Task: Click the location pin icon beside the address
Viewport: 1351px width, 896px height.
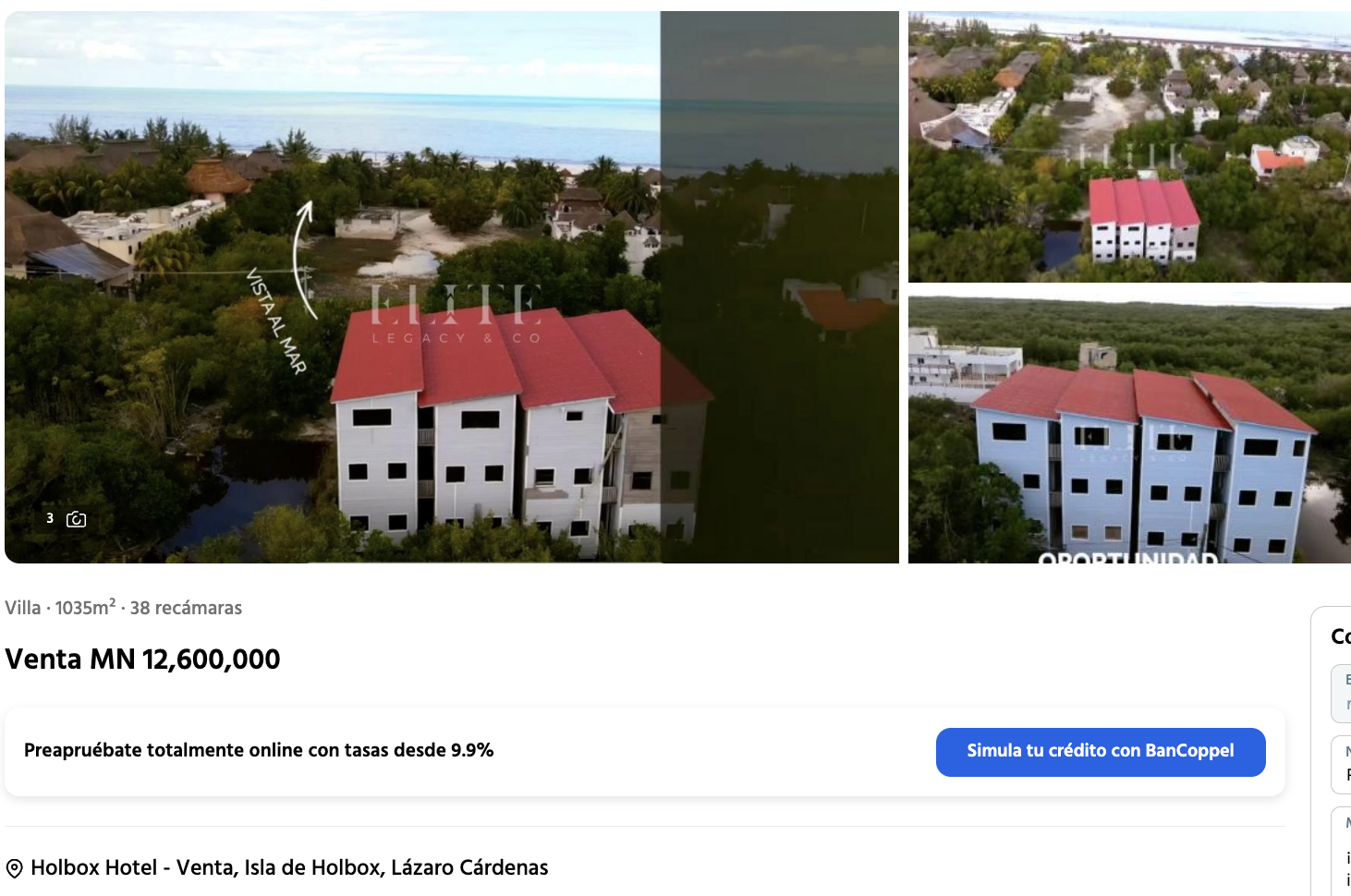Action: tap(14, 868)
